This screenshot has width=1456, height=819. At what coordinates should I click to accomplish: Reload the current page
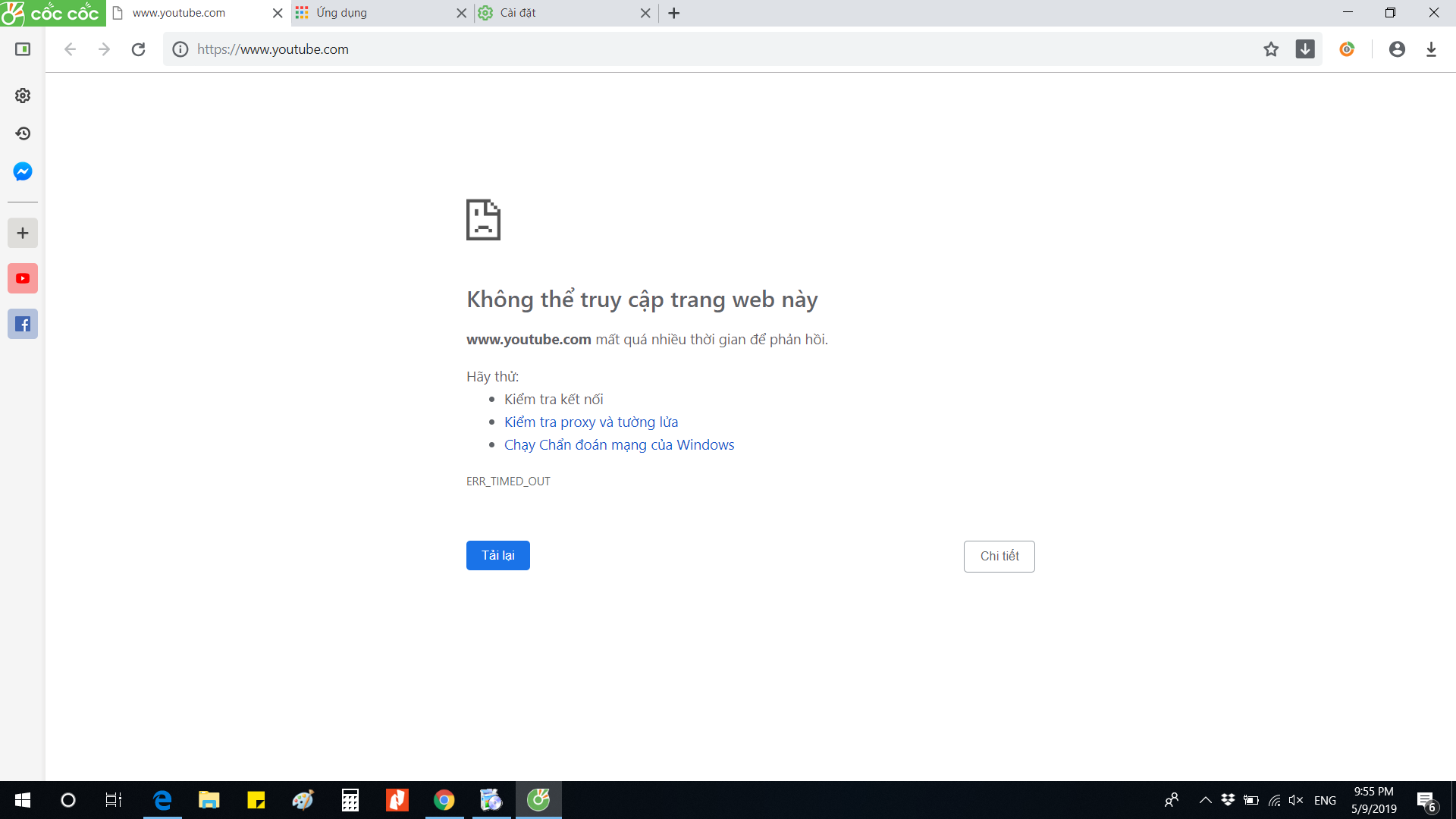tap(138, 49)
